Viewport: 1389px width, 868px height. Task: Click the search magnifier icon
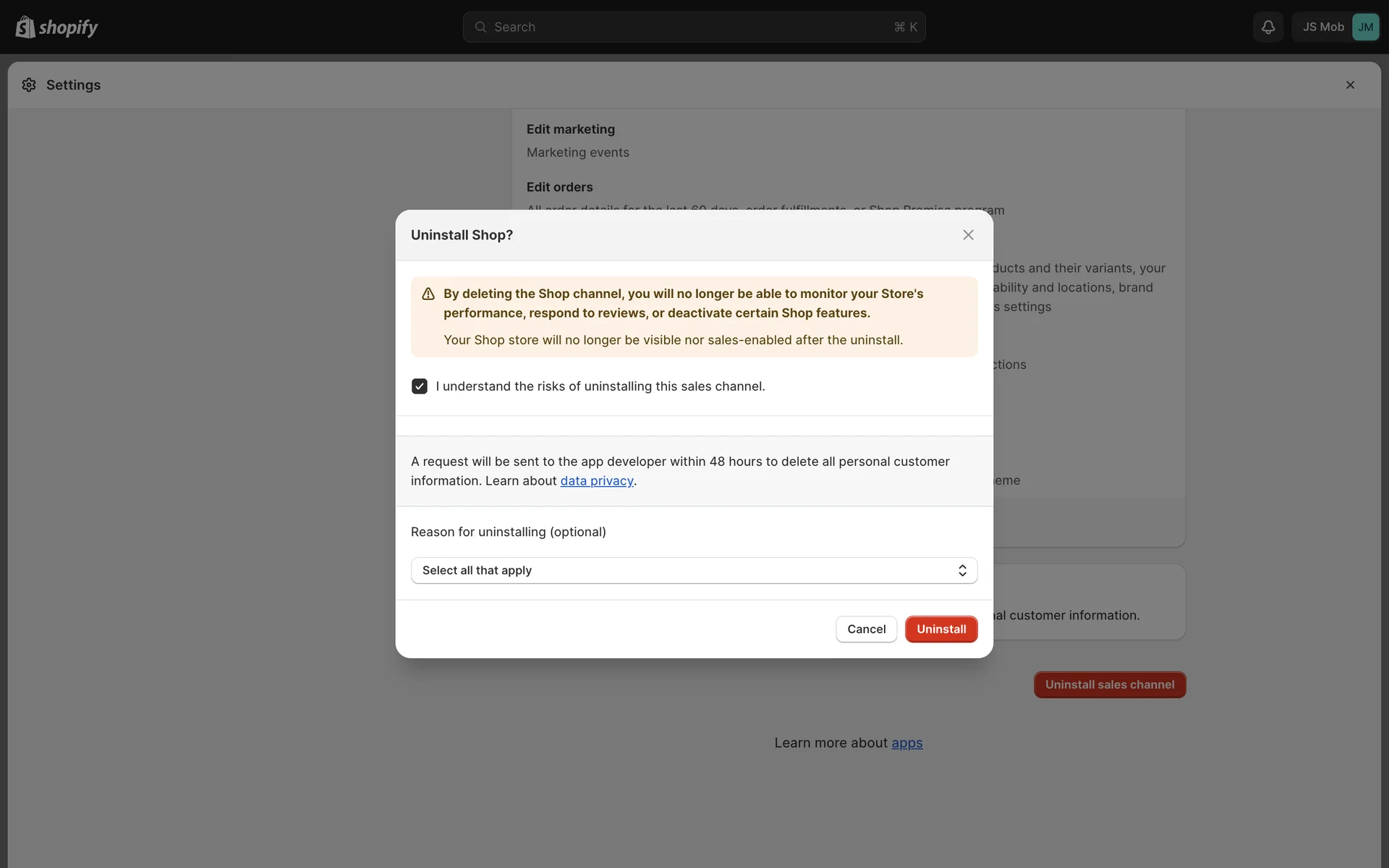point(480,27)
